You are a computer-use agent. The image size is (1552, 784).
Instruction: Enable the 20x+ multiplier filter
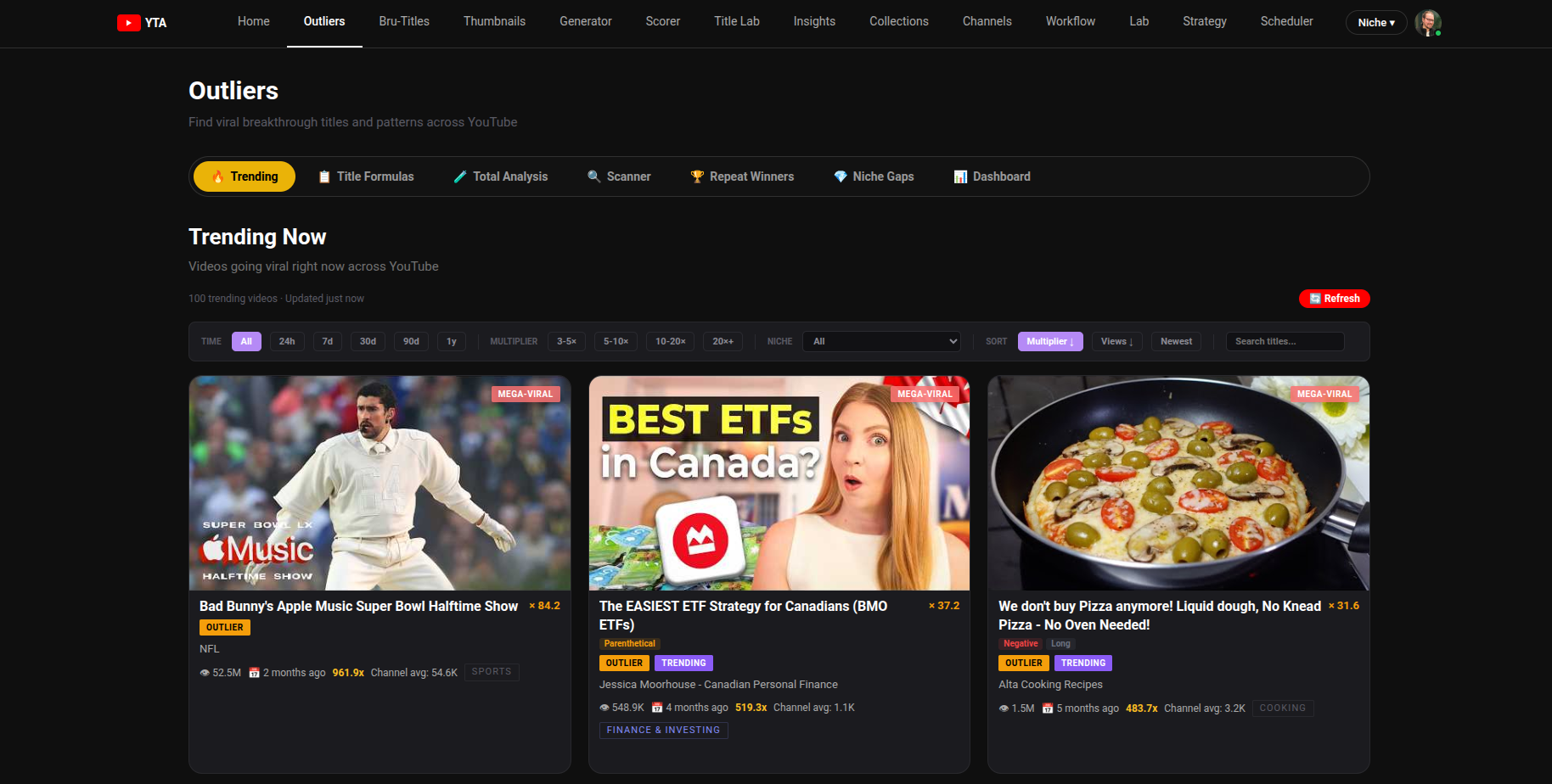(723, 341)
